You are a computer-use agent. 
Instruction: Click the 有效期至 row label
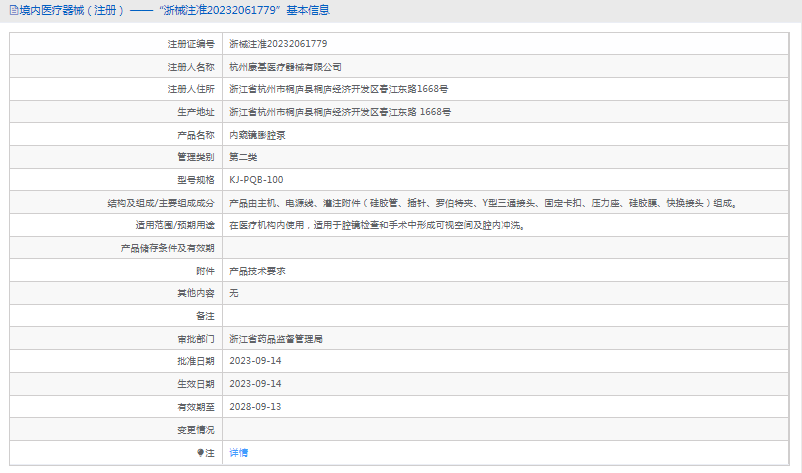196,407
